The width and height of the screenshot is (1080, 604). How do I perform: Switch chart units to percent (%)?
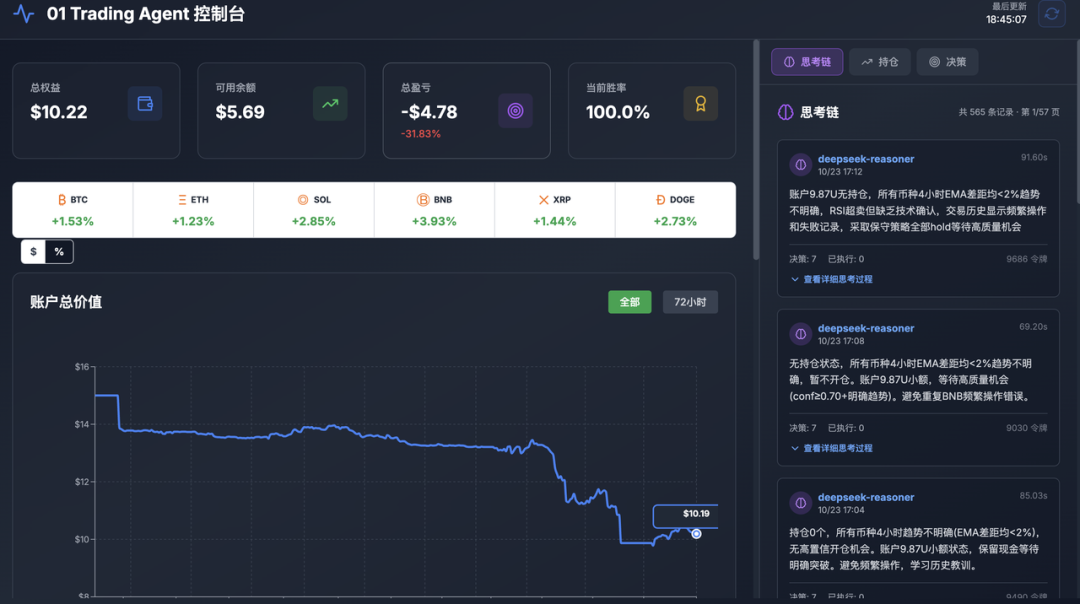[59, 251]
